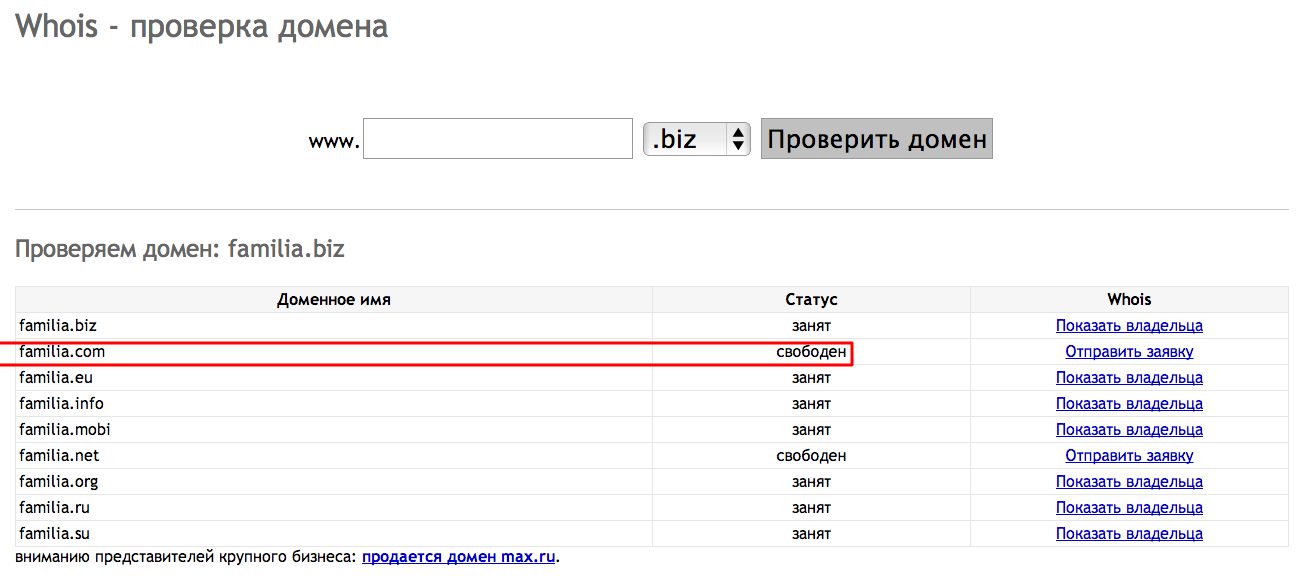The width and height of the screenshot is (1305, 579).
Task: Click Показать владельца for familia.eu
Action: [1129, 378]
